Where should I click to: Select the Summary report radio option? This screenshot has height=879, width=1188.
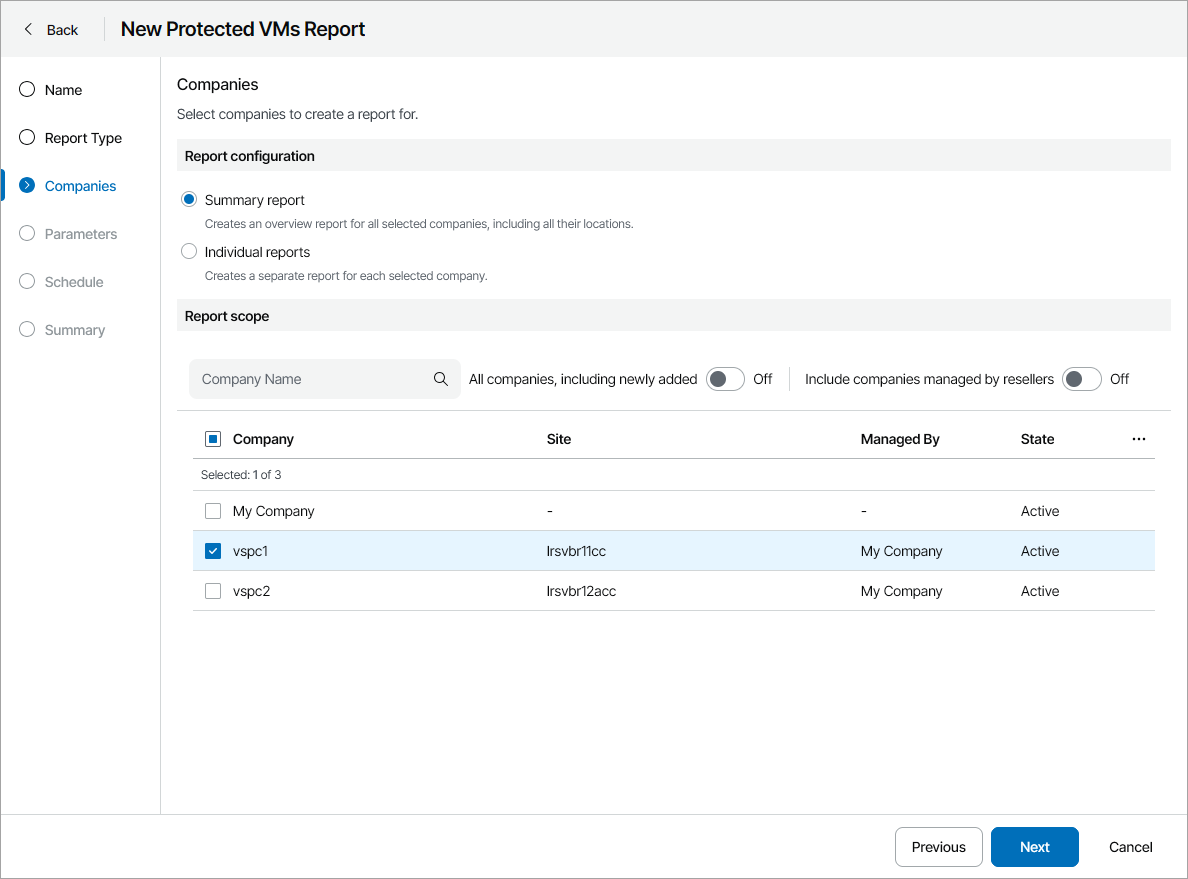coord(189,200)
